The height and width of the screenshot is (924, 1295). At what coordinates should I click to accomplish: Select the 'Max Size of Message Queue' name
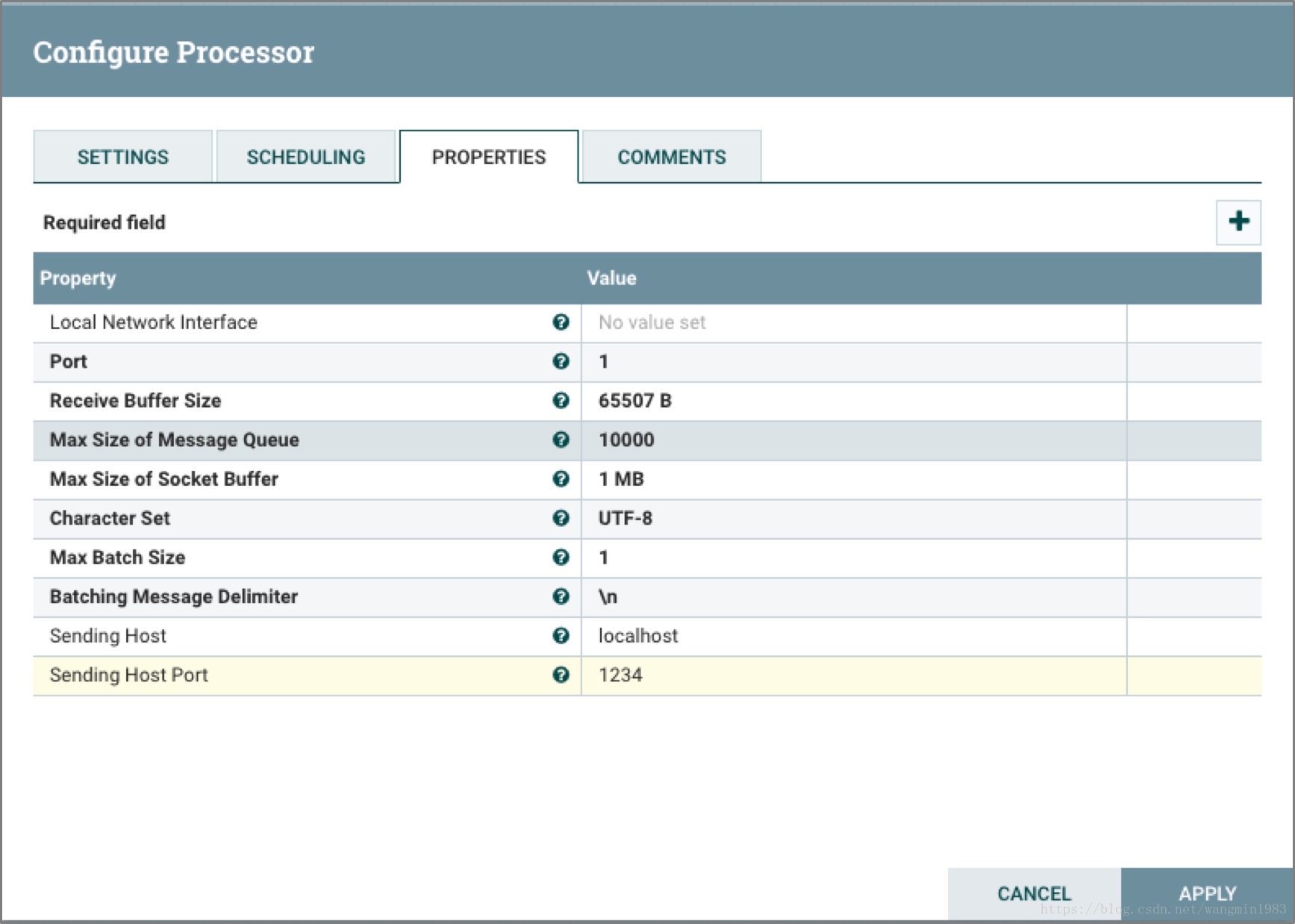[x=174, y=440]
